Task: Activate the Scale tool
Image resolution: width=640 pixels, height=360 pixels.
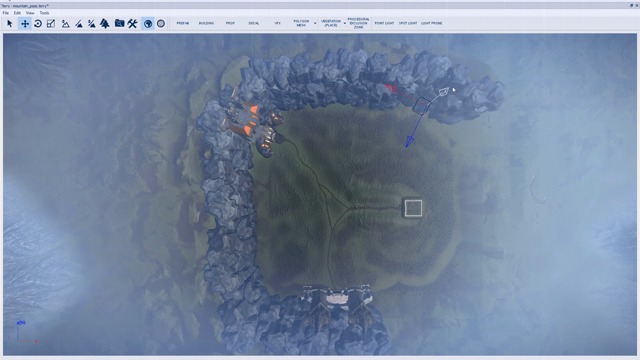Action: pyautogui.click(x=51, y=24)
